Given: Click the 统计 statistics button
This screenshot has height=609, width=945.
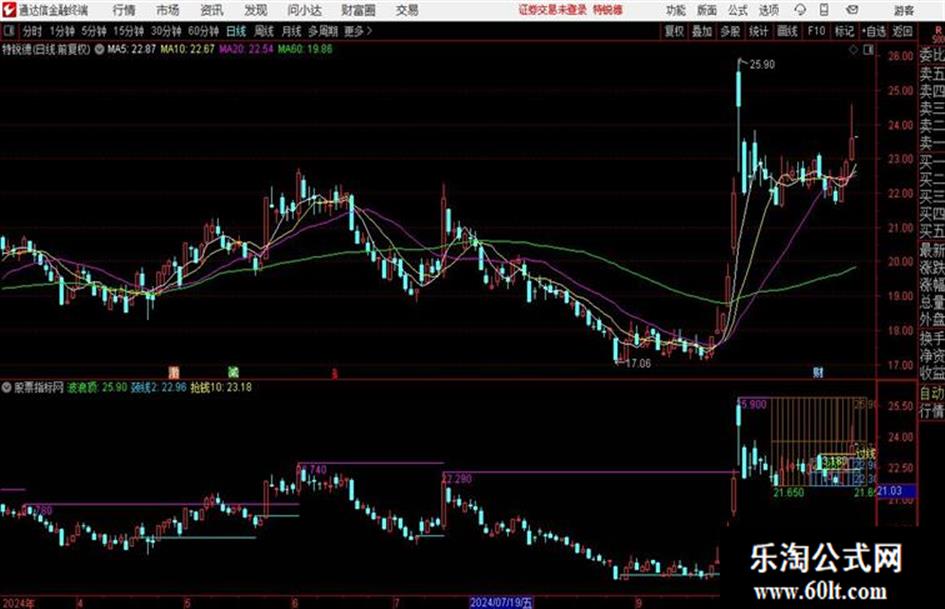Looking at the screenshot, I should coord(759,31).
